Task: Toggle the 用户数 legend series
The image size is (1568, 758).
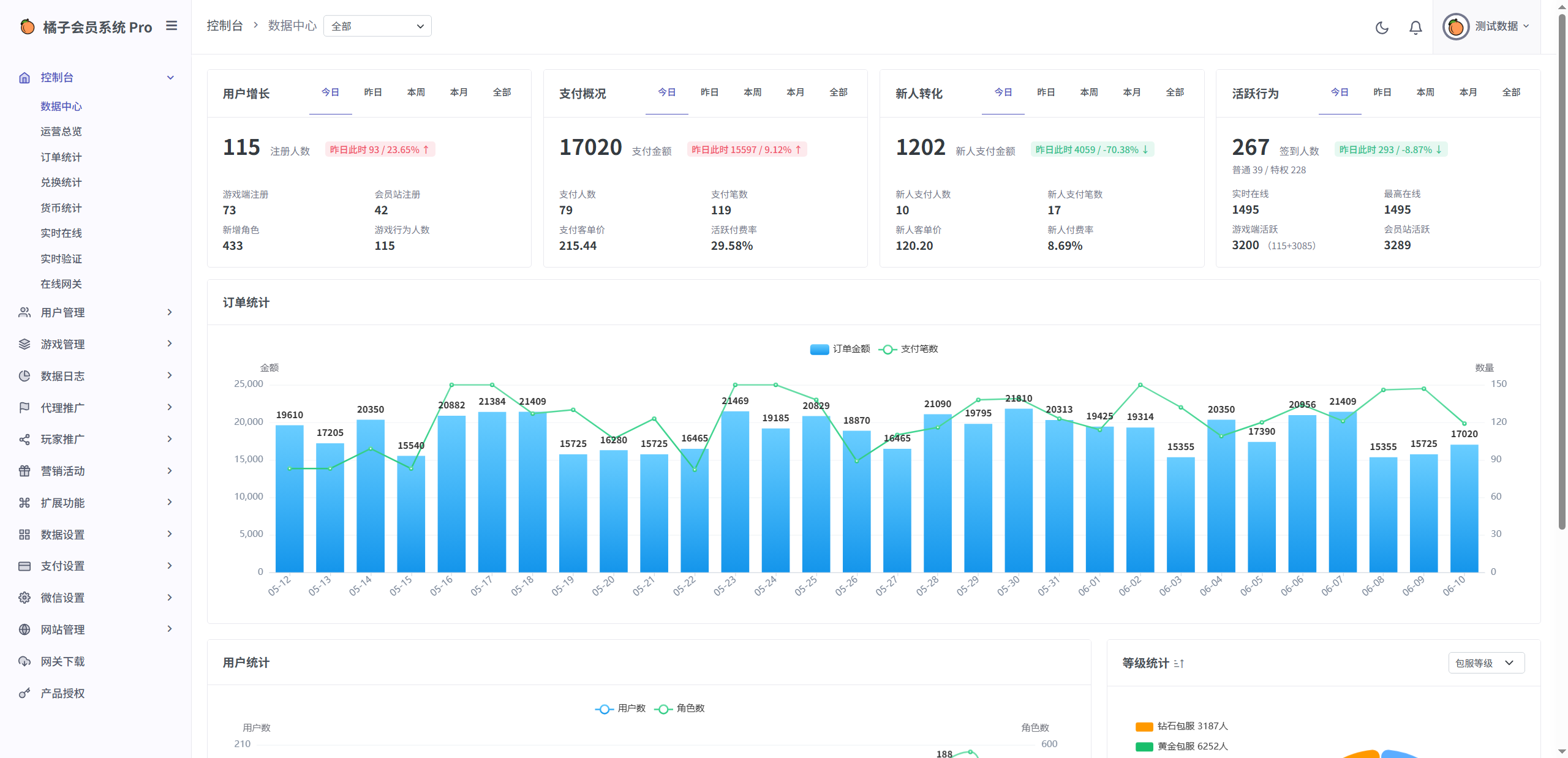Action: 620,708
